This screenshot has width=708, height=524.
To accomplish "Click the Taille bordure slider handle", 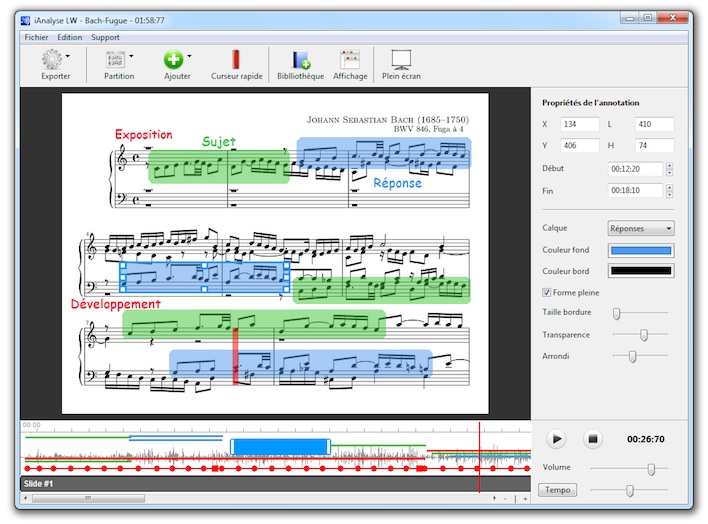I will click(616, 313).
